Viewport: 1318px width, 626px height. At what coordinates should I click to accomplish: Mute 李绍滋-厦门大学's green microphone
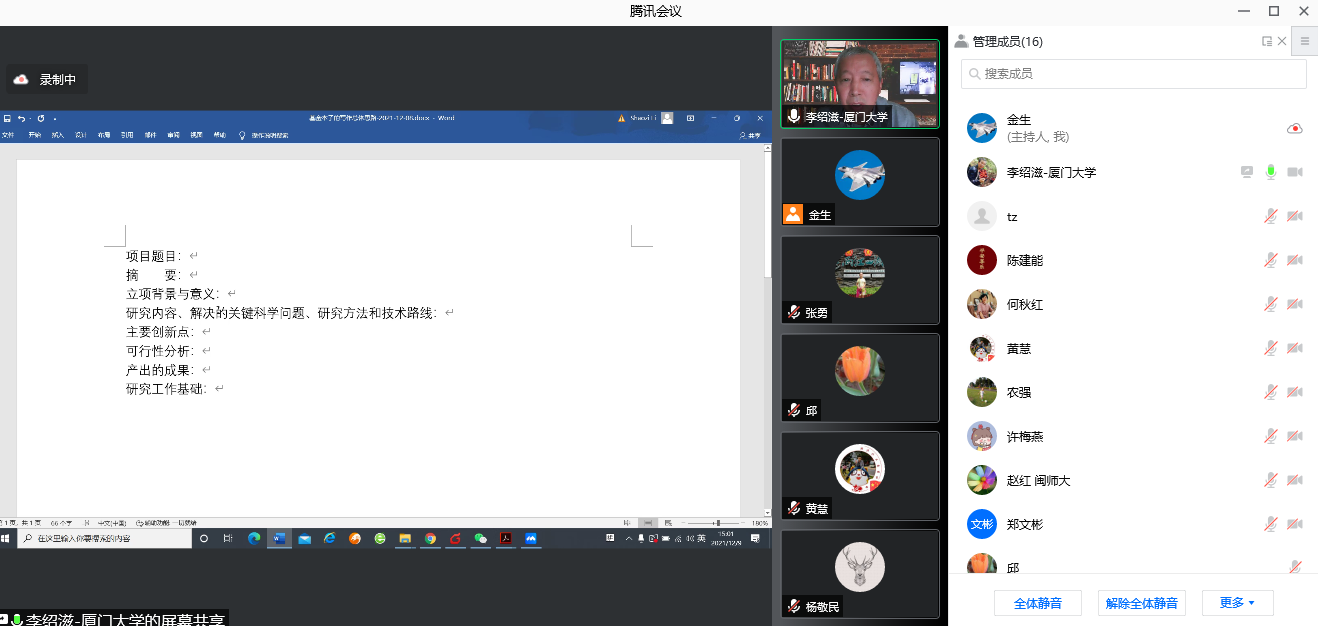pyautogui.click(x=1271, y=172)
